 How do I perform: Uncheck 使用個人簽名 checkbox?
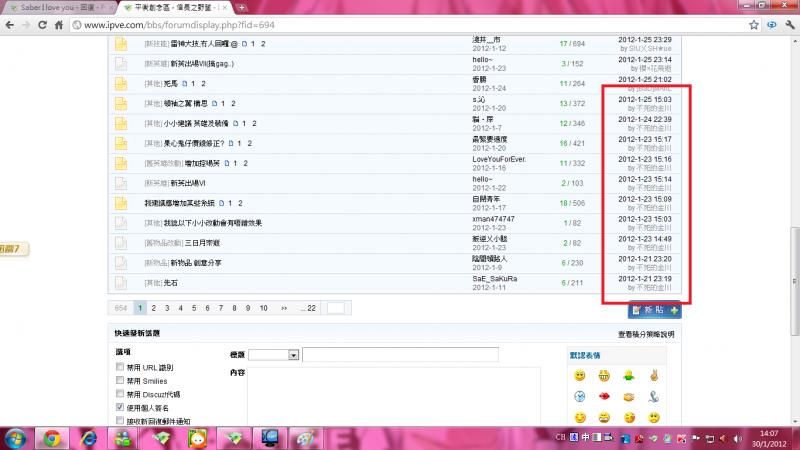pos(119,407)
